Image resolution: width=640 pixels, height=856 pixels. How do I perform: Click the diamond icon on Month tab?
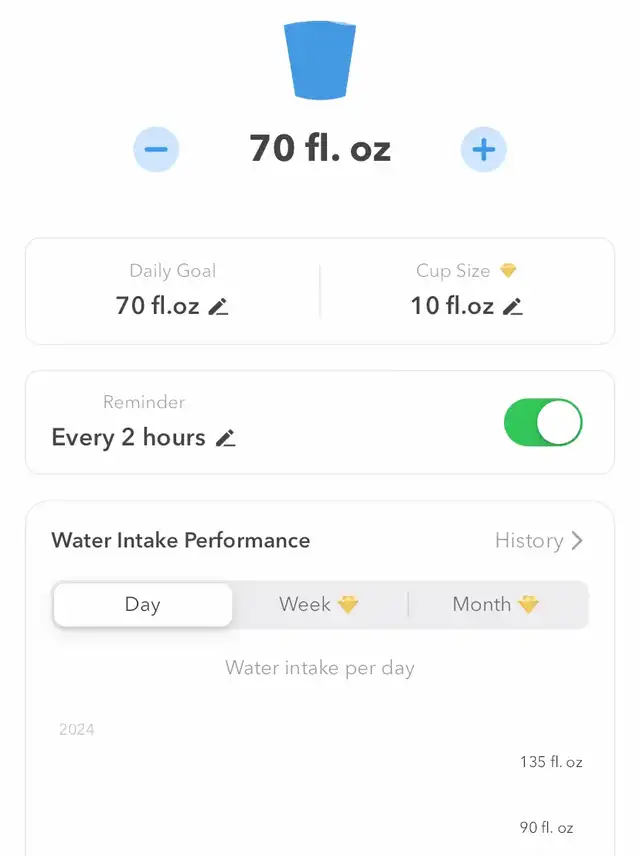pos(528,604)
